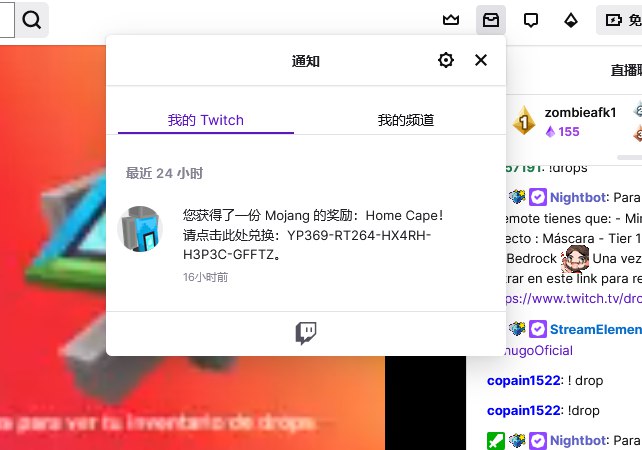This screenshot has height=450, width=642.
Task: Switch to 我的 Twitch tab
Action: [206, 120]
